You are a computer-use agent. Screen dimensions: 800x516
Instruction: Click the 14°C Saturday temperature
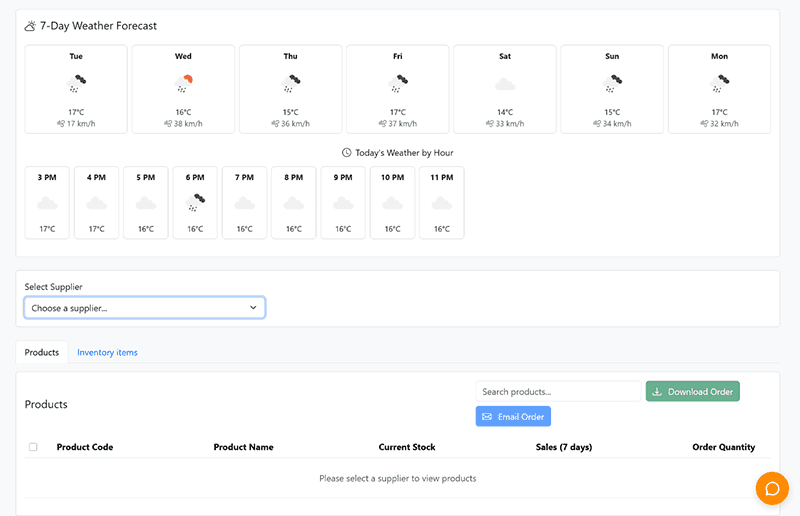tap(505, 112)
